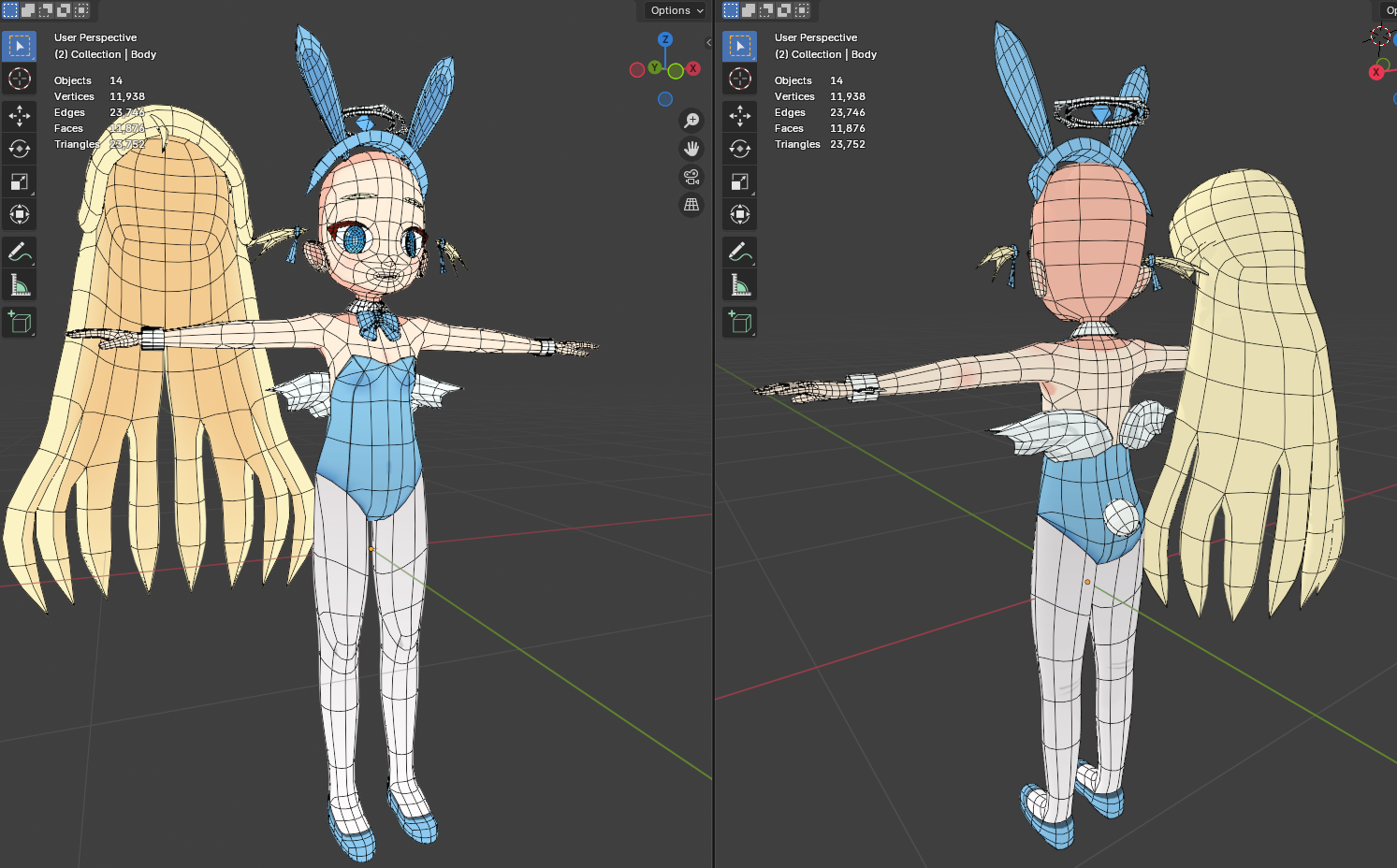The image size is (1397, 868).
Task: Enable extend selection mode in left viewport header
Action: point(28,10)
